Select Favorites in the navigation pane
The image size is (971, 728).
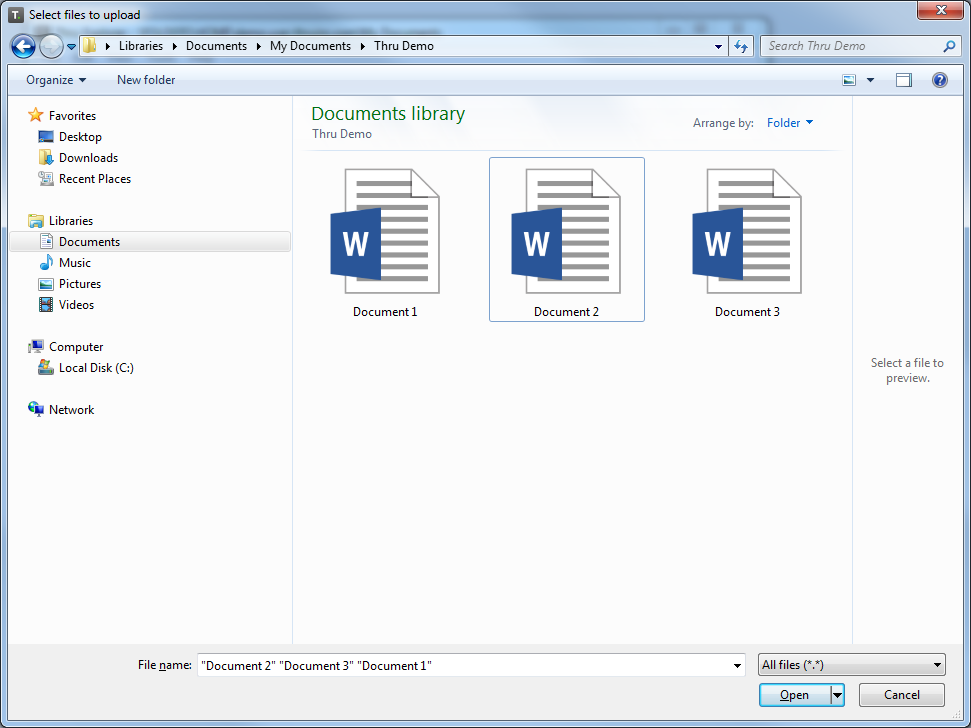tap(72, 116)
